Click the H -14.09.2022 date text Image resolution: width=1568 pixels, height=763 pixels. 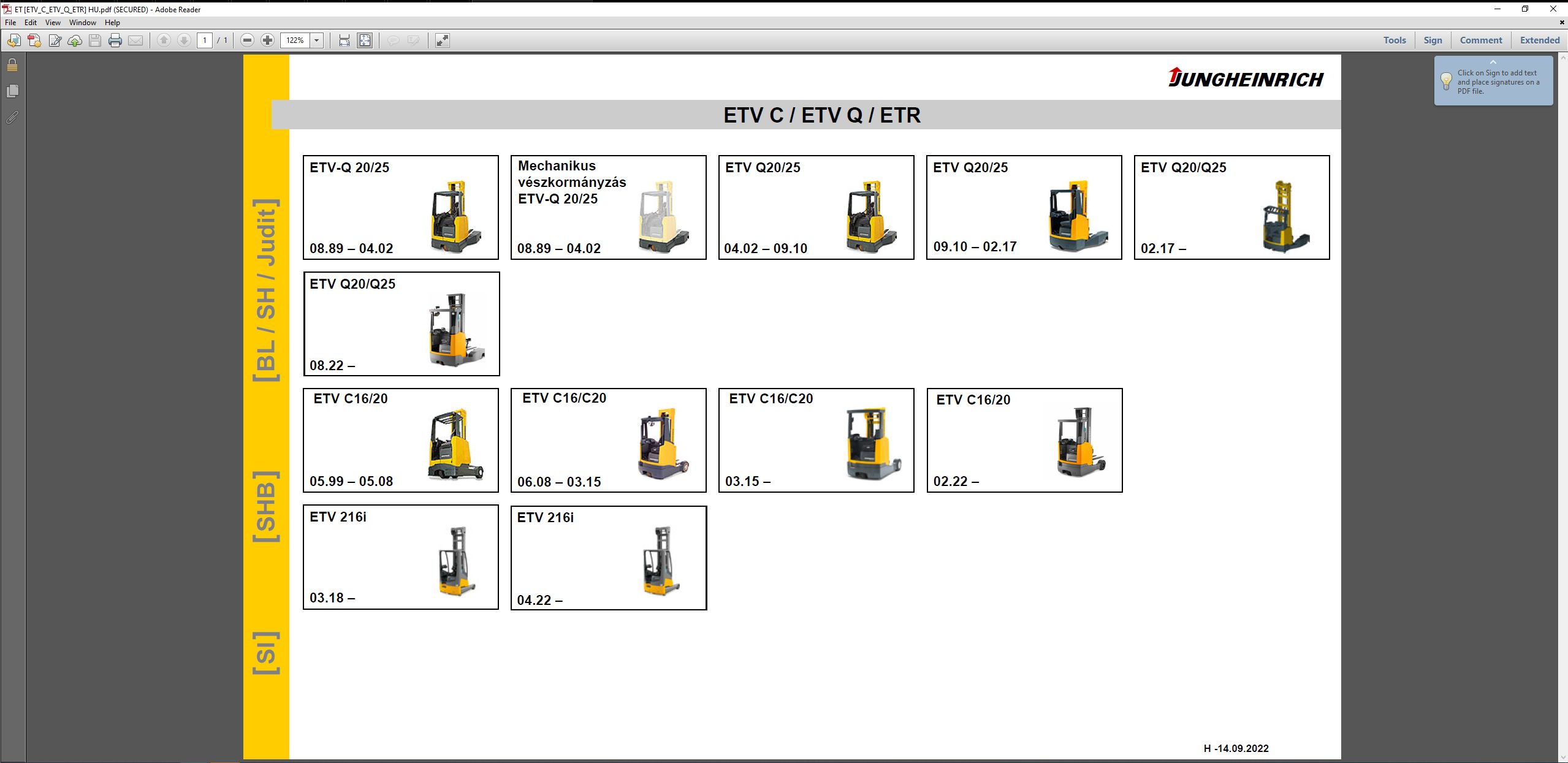click(x=1236, y=748)
